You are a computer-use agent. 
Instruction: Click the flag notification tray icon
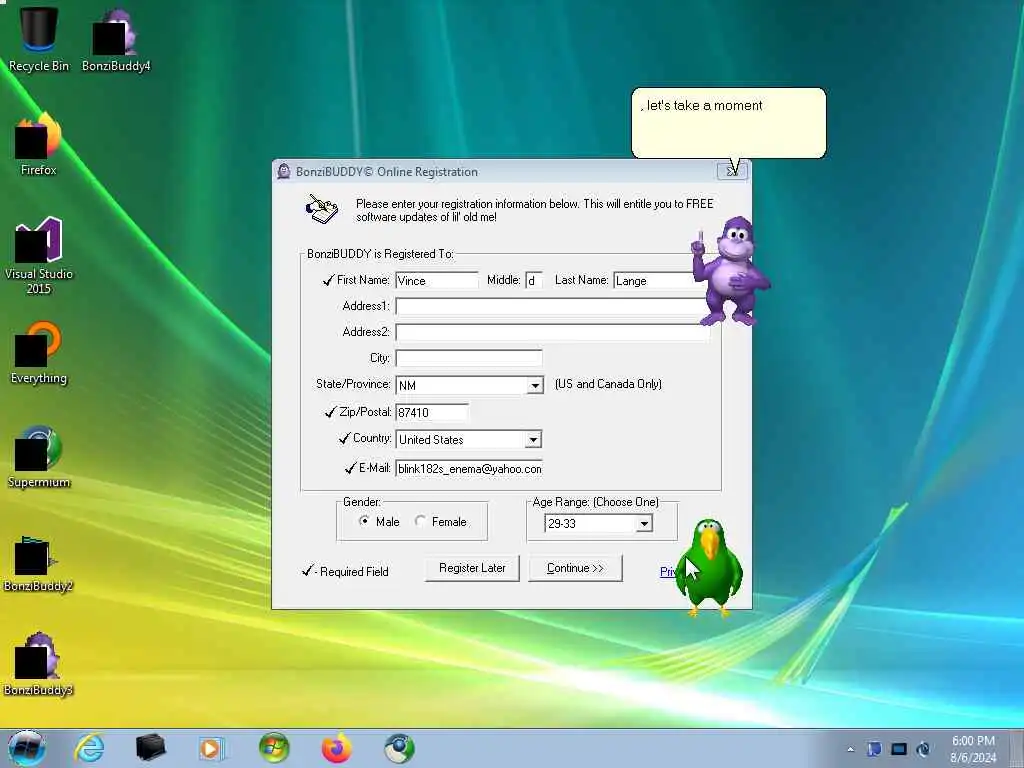coord(874,749)
